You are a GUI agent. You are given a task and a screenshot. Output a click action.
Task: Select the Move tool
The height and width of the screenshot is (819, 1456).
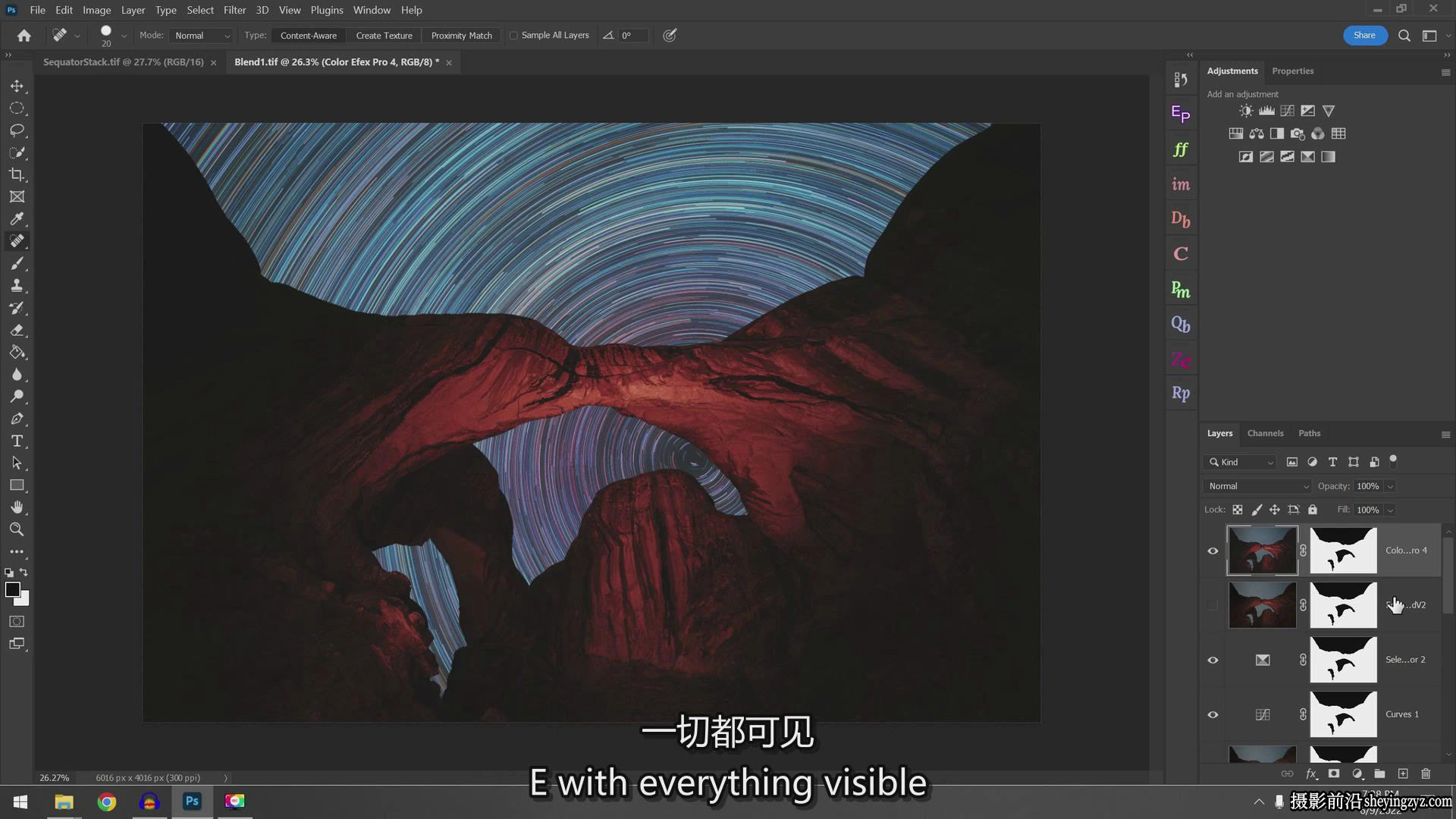pyautogui.click(x=17, y=86)
